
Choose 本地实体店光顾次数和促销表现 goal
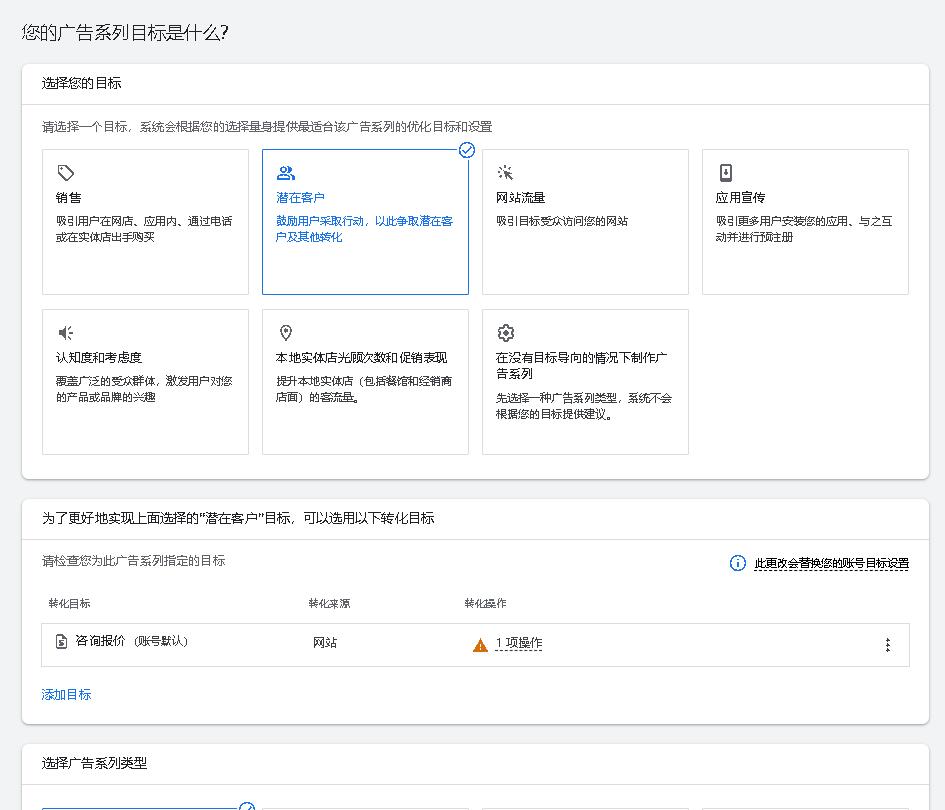365,382
